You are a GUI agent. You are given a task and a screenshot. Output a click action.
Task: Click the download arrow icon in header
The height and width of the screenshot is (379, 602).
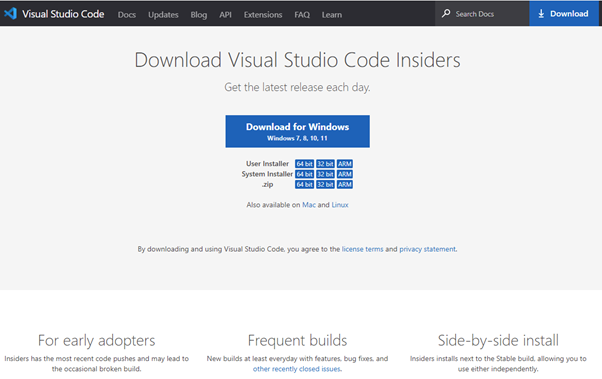[541, 14]
